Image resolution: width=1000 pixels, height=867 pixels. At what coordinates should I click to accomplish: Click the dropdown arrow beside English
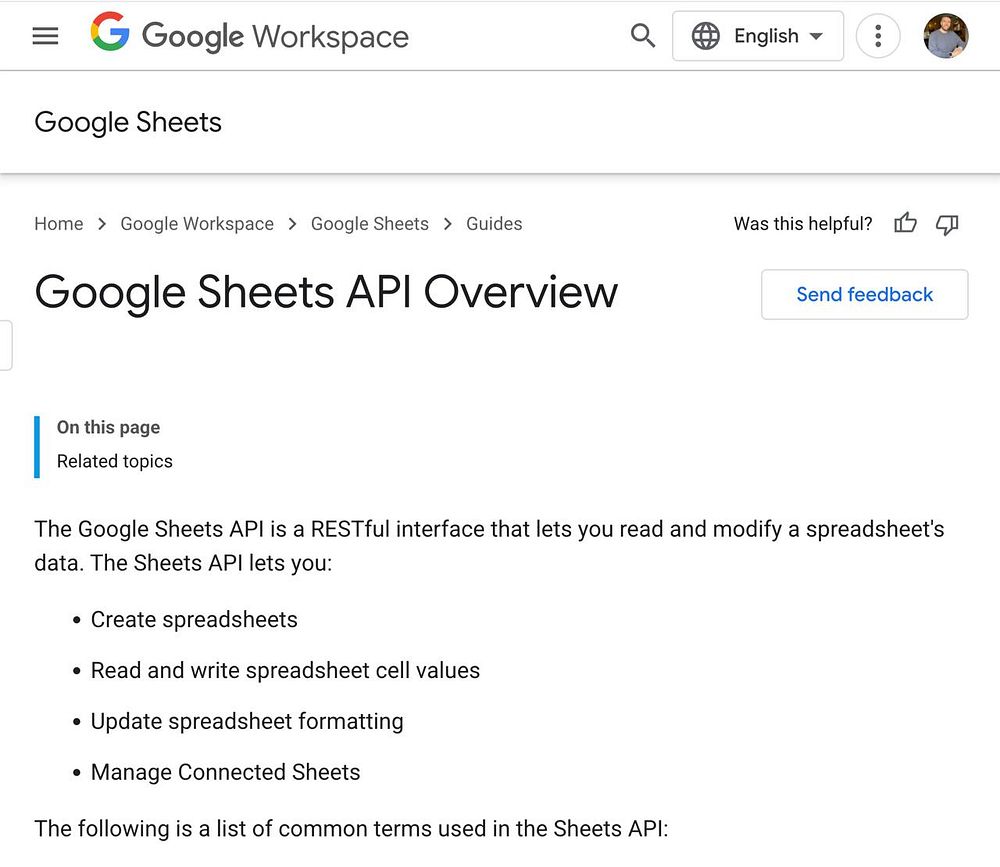pos(816,36)
